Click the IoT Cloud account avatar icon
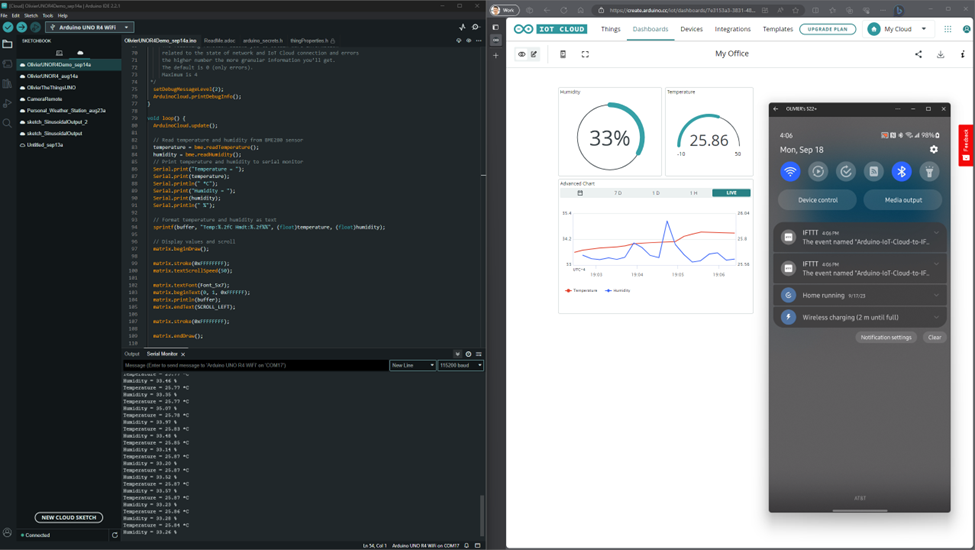 pos(966,29)
